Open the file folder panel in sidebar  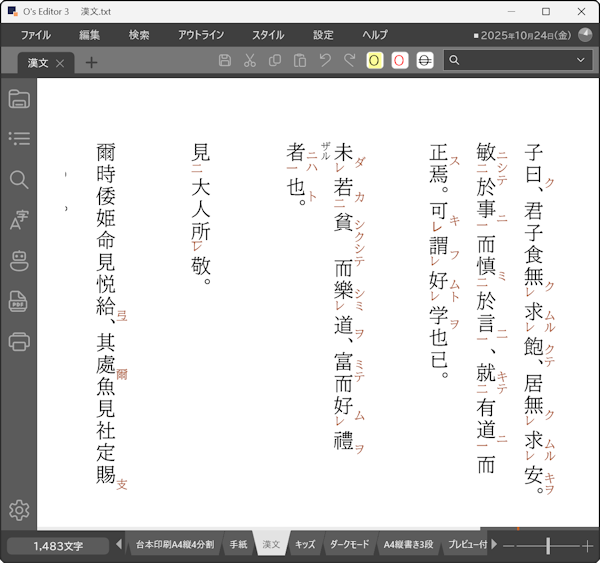[x=18, y=98]
